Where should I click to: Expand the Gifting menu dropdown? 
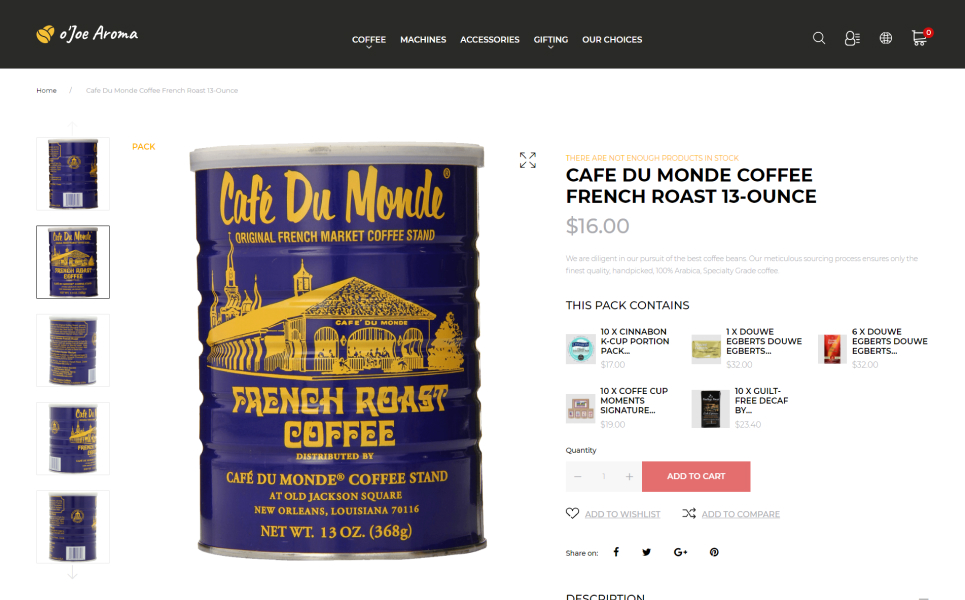click(x=550, y=41)
